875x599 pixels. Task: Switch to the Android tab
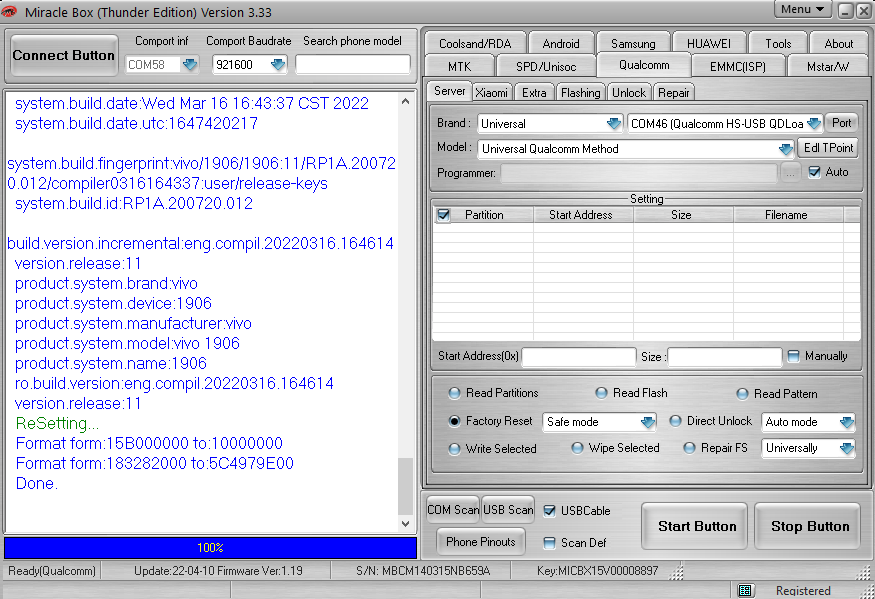pos(561,44)
